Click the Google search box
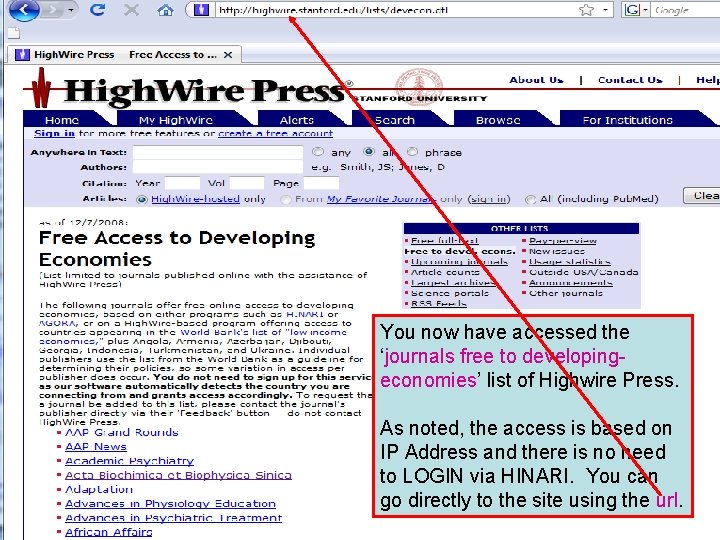 [685, 10]
